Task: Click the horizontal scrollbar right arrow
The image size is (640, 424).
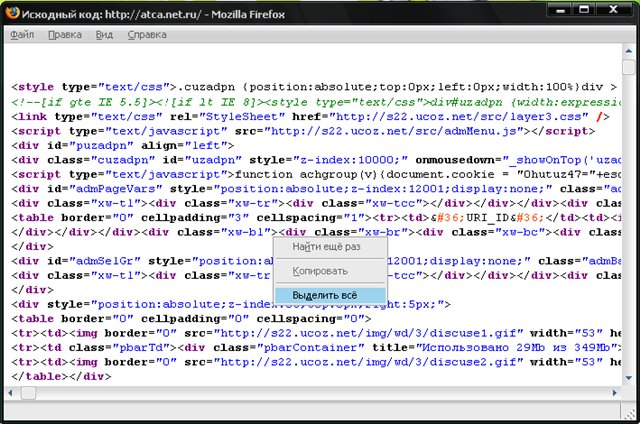Action: [613, 393]
